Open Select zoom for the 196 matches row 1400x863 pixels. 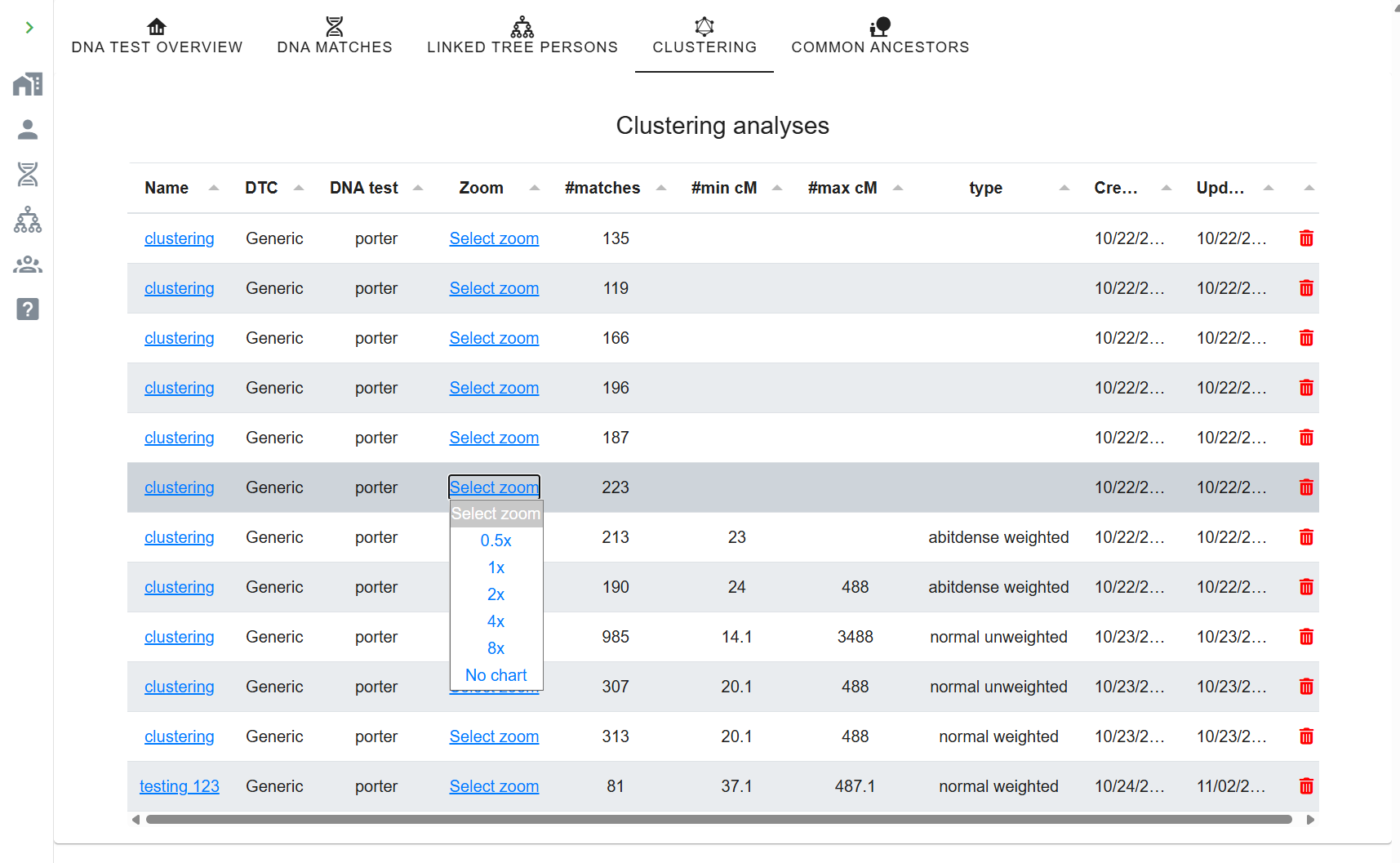494,388
